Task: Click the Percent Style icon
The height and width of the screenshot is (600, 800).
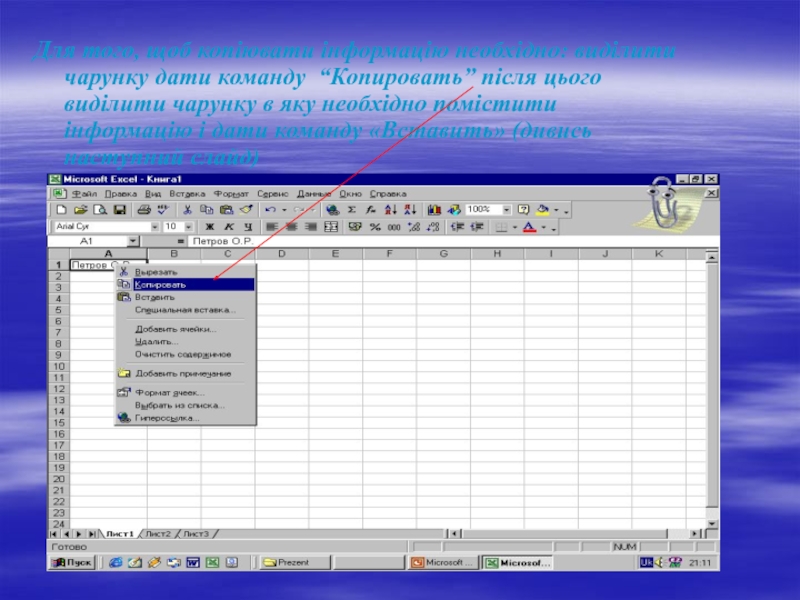Action: tap(375, 227)
